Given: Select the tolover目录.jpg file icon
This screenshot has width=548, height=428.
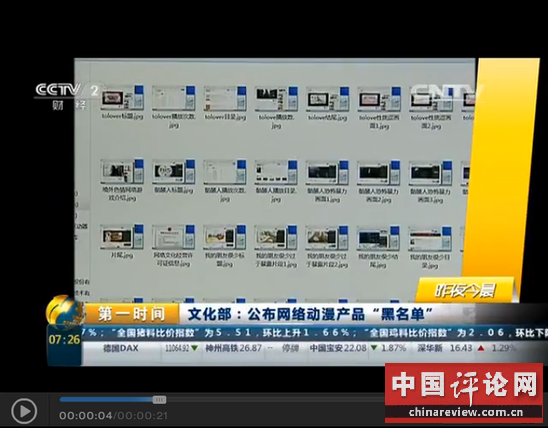Looking at the screenshot, I should [225, 99].
